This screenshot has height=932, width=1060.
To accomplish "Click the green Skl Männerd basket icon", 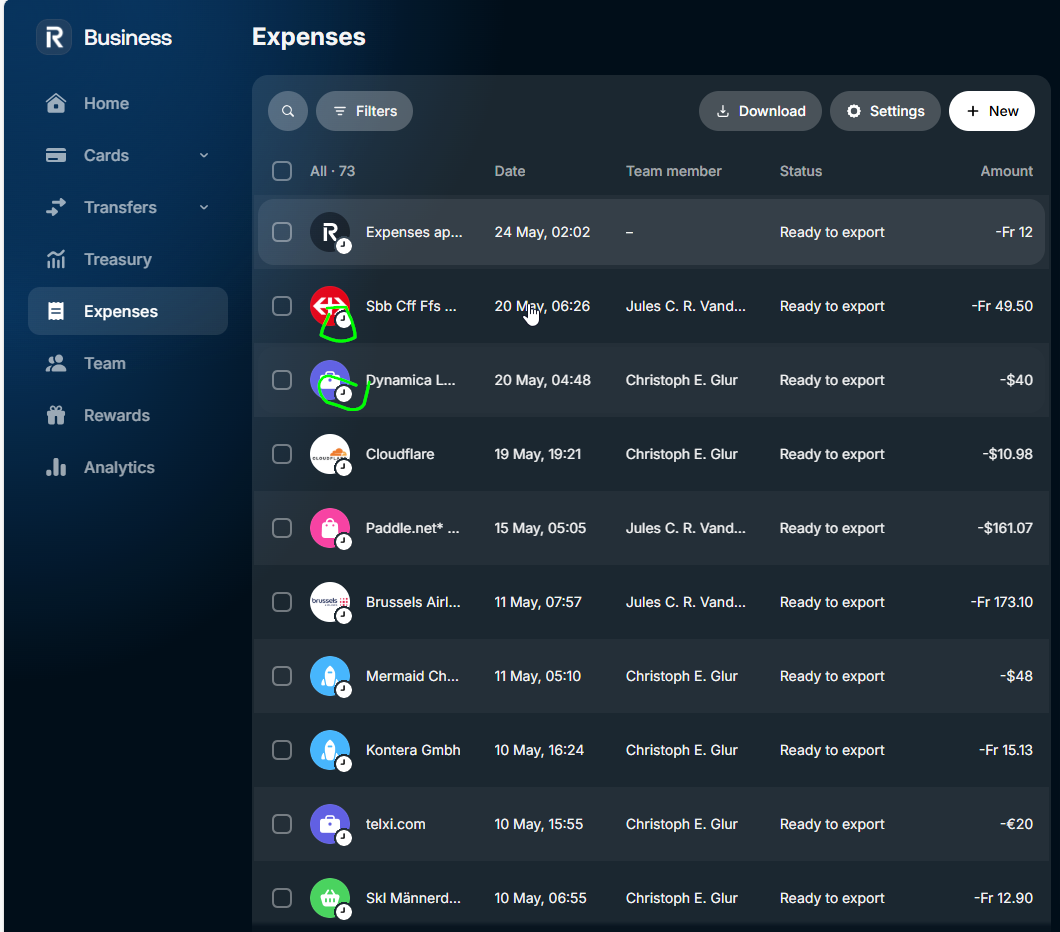I will pos(330,898).
